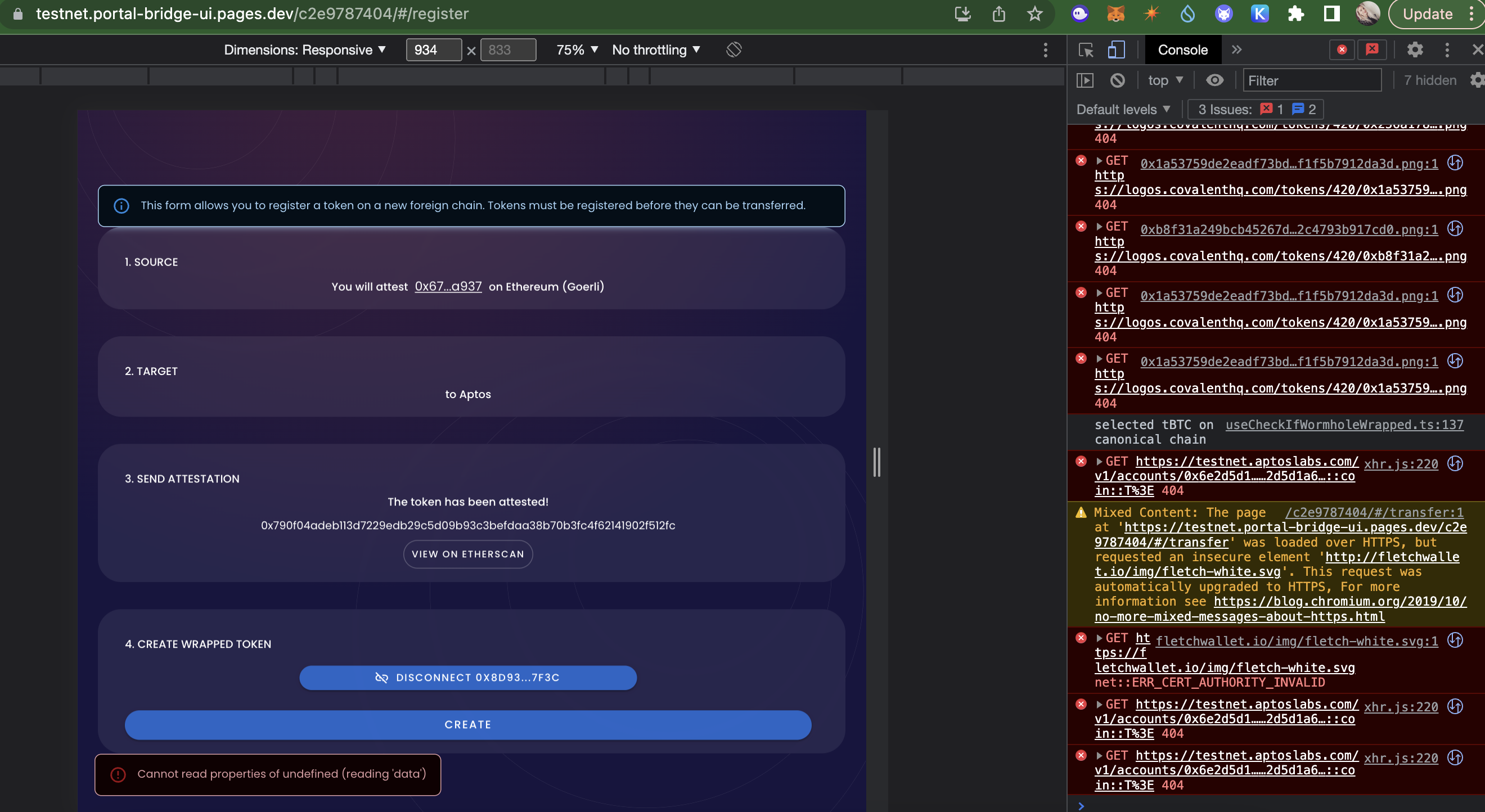1485x812 pixels.
Task: Rotate the viewport orientation
Action: (x=733, y=49)
